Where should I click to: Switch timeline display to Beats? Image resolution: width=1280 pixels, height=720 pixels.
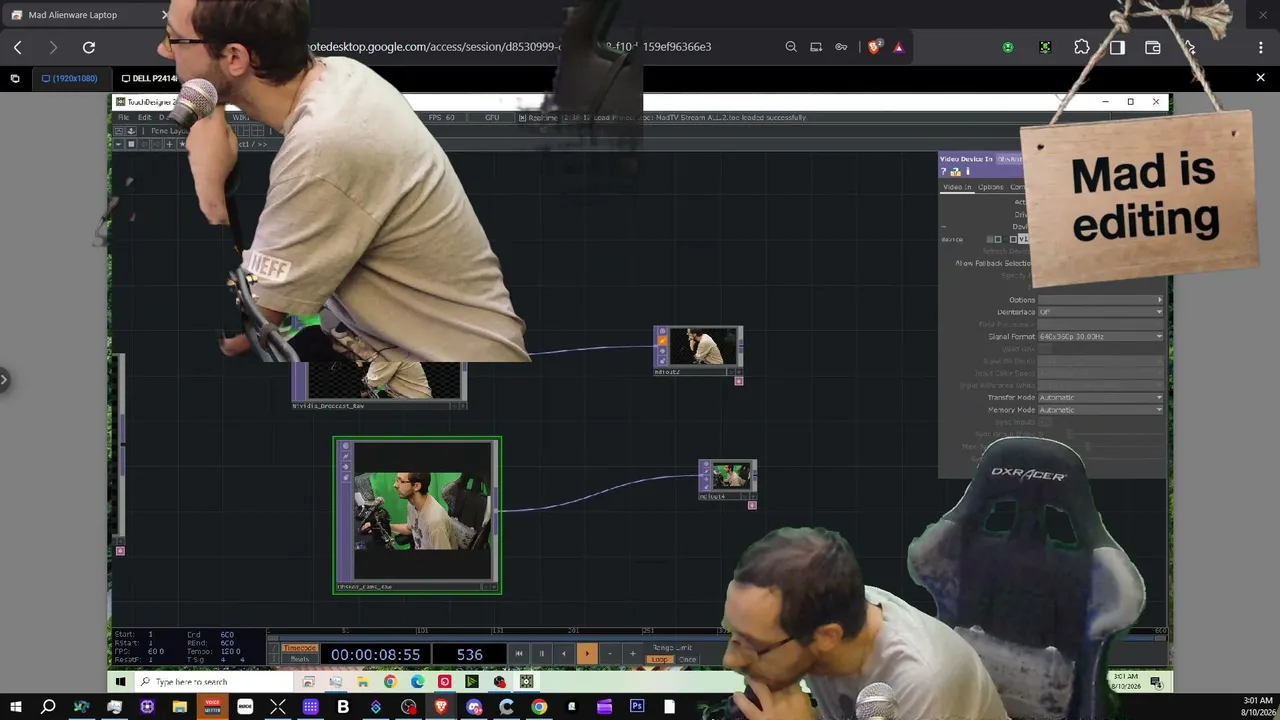pos(299,659)
